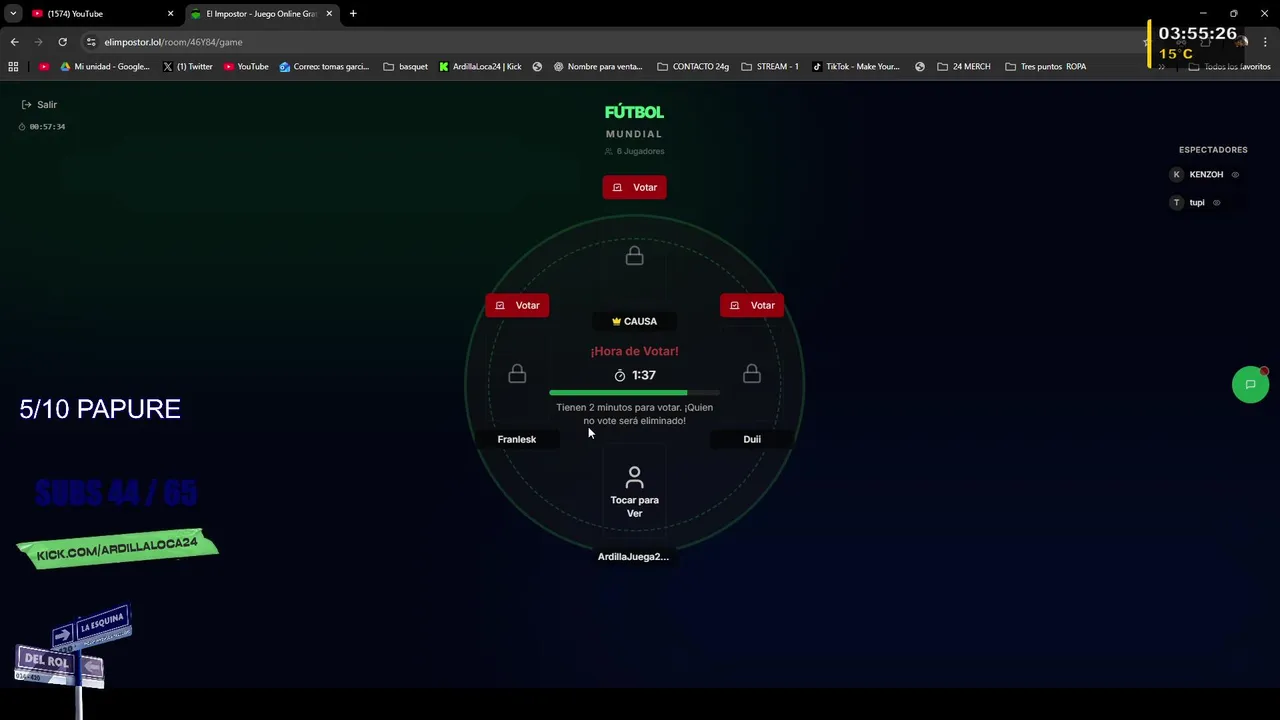Open the site information icon in address bar
The width and height of the screenshot is (1280, 720).
coord(91,42)
